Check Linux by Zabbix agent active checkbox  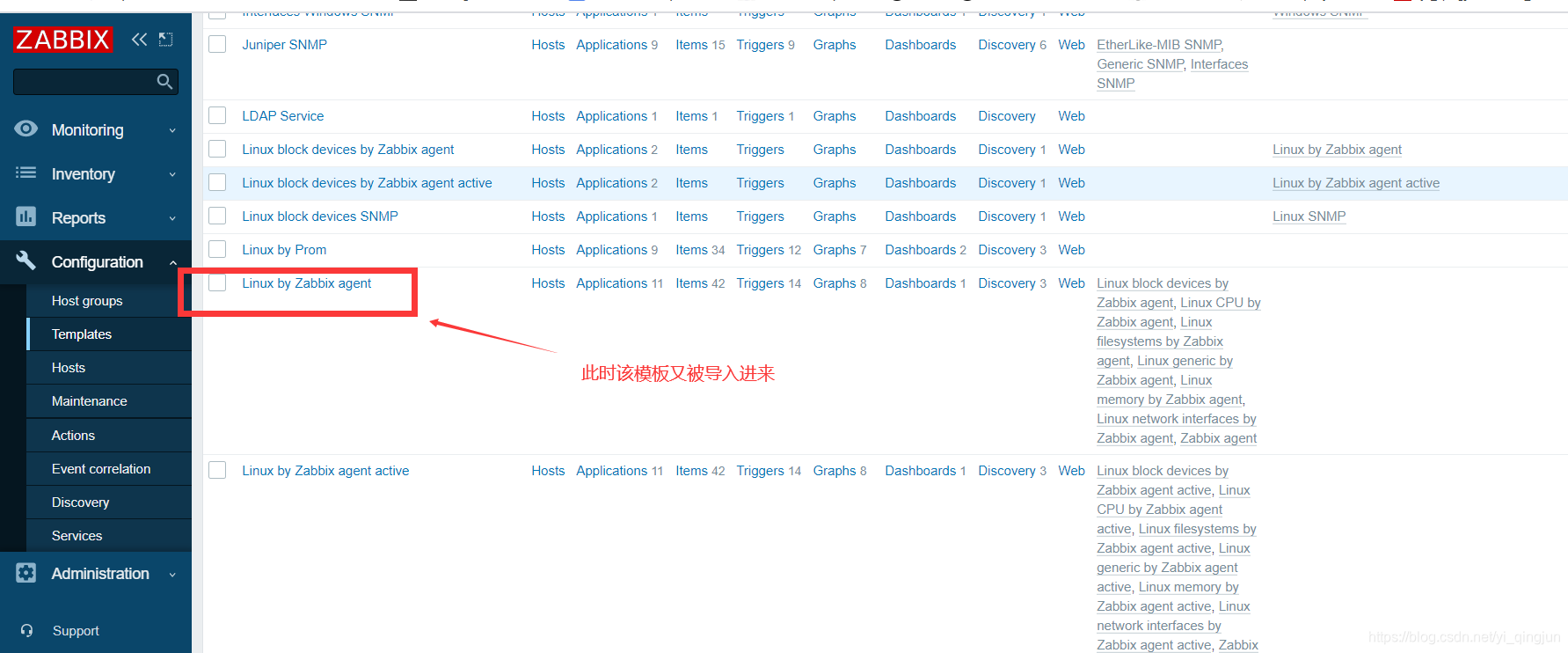coord(217,470)
